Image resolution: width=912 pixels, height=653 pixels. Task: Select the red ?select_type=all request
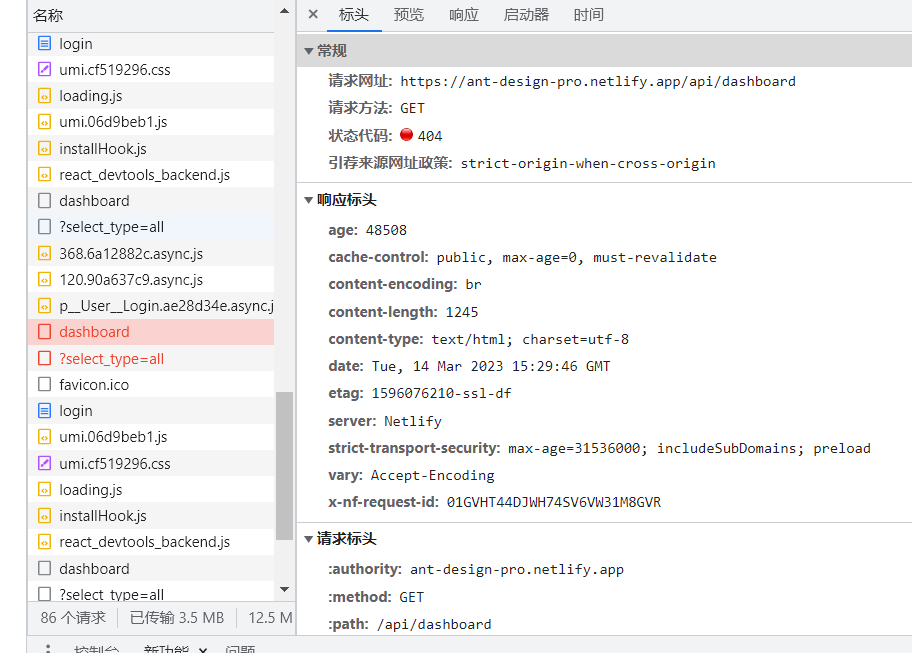tap(151, 358)
